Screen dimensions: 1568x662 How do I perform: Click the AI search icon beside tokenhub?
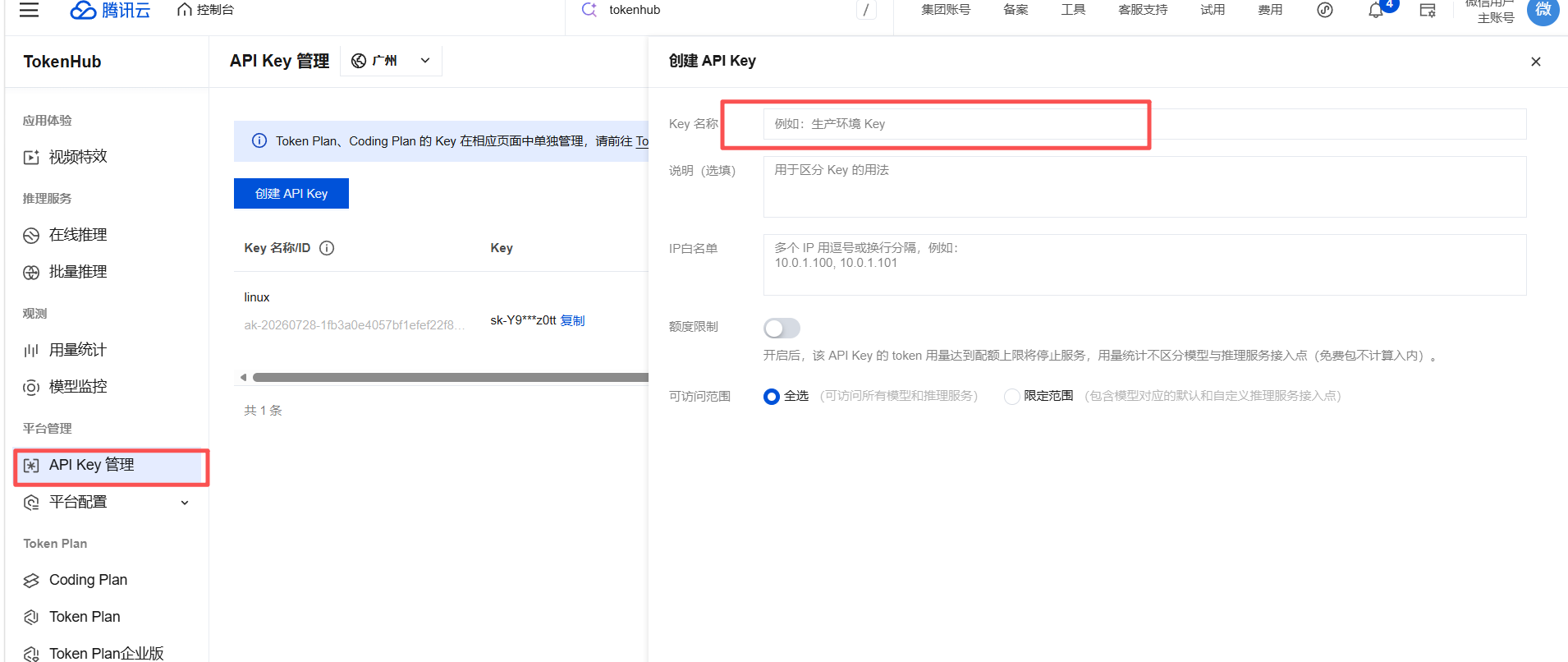[x=589, y=10]
